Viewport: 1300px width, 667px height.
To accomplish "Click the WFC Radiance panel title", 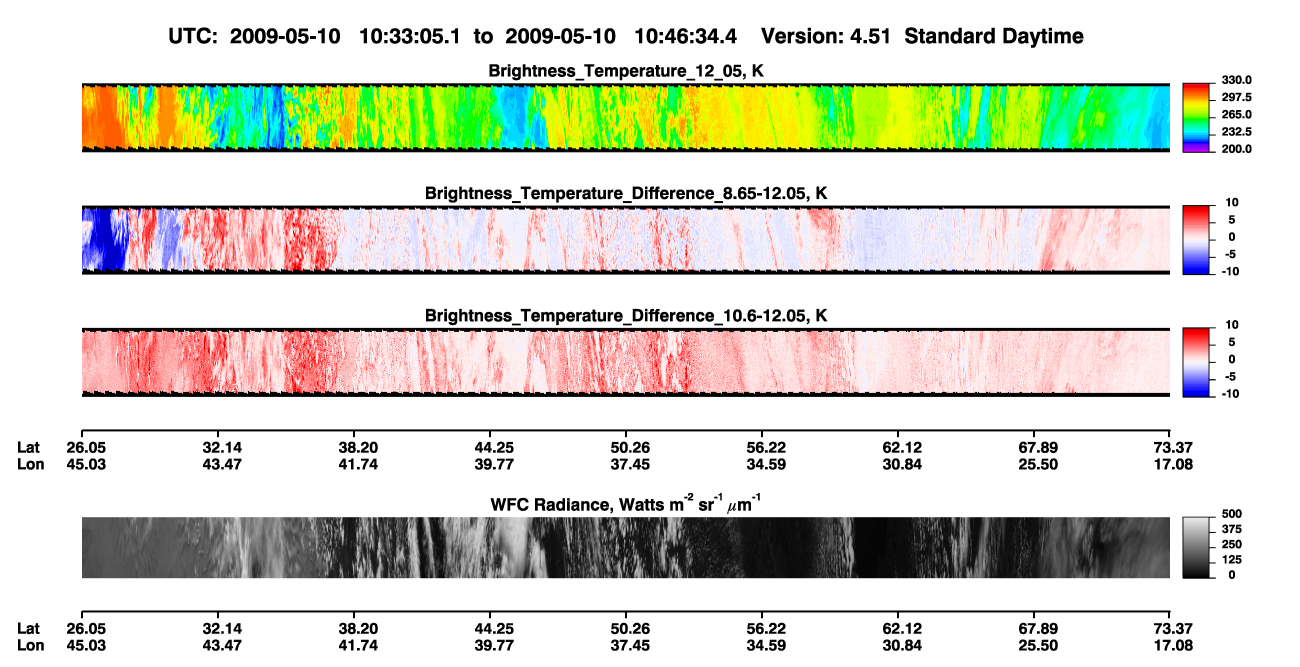I will 625,503.
